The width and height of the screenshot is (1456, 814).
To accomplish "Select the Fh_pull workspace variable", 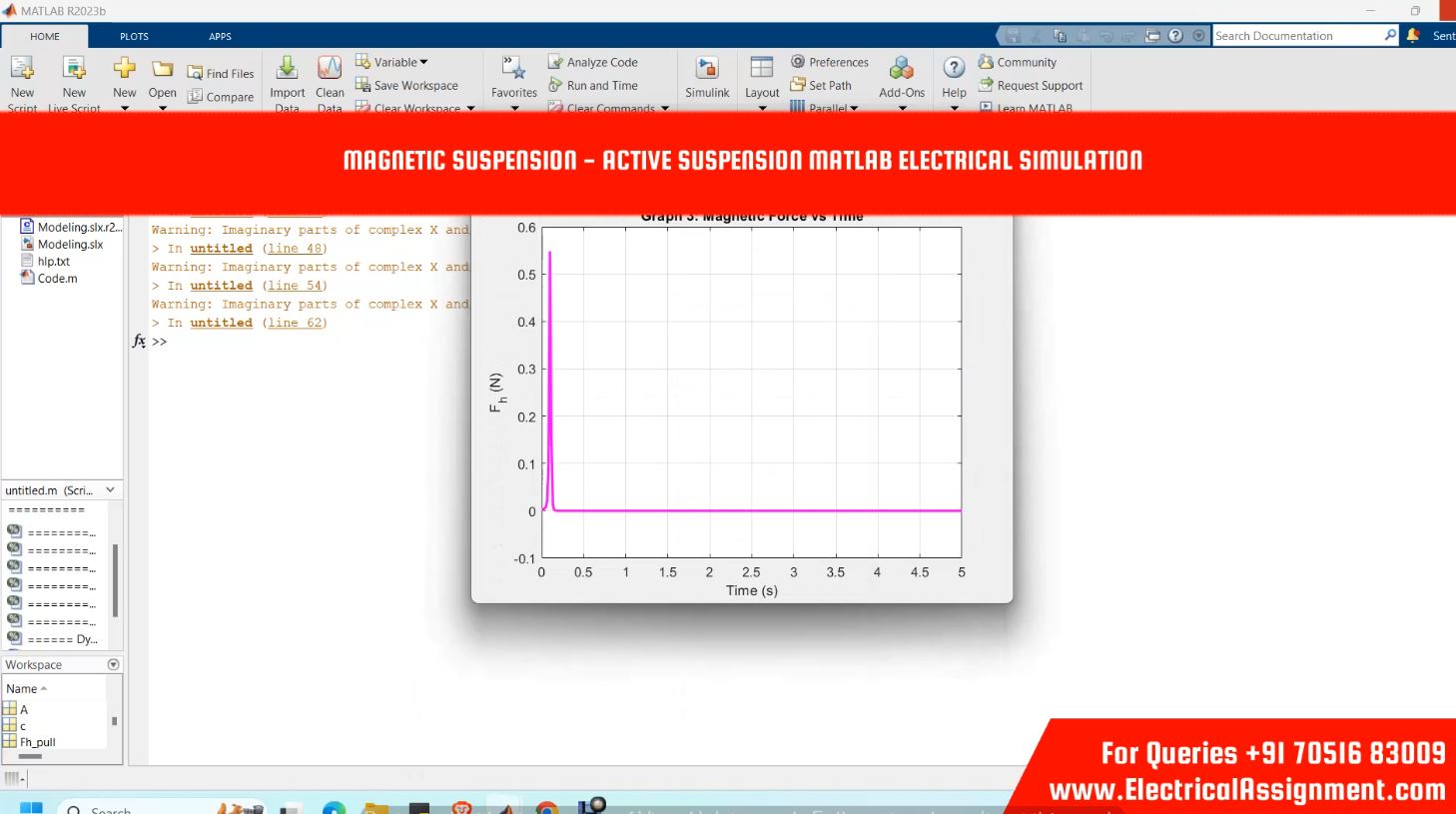I will 38,742.
